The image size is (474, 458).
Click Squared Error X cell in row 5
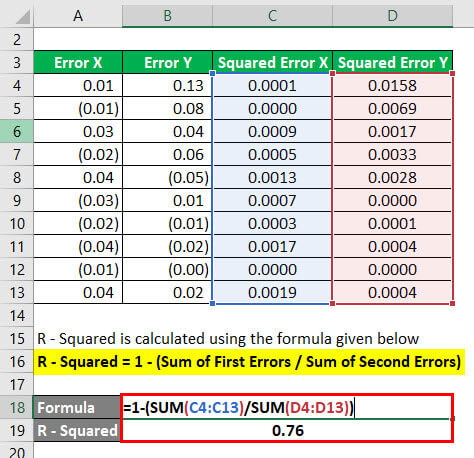pos(272,108)
